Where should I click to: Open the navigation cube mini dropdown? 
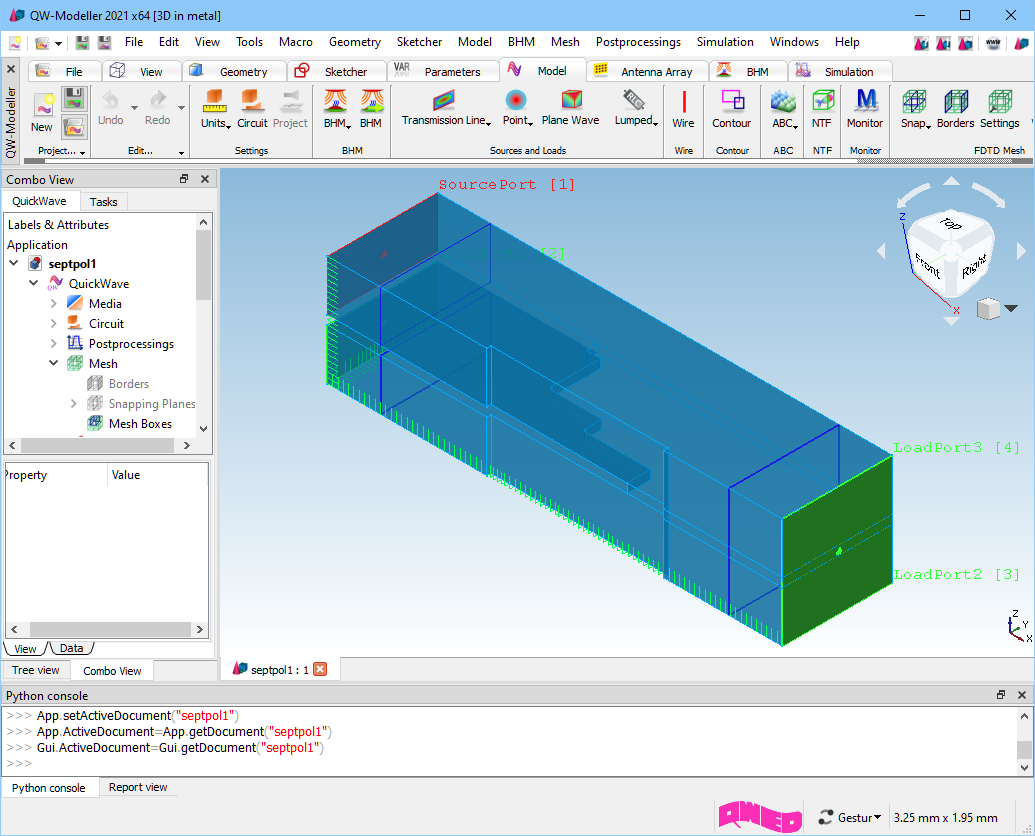click(x=1010, y=308)
